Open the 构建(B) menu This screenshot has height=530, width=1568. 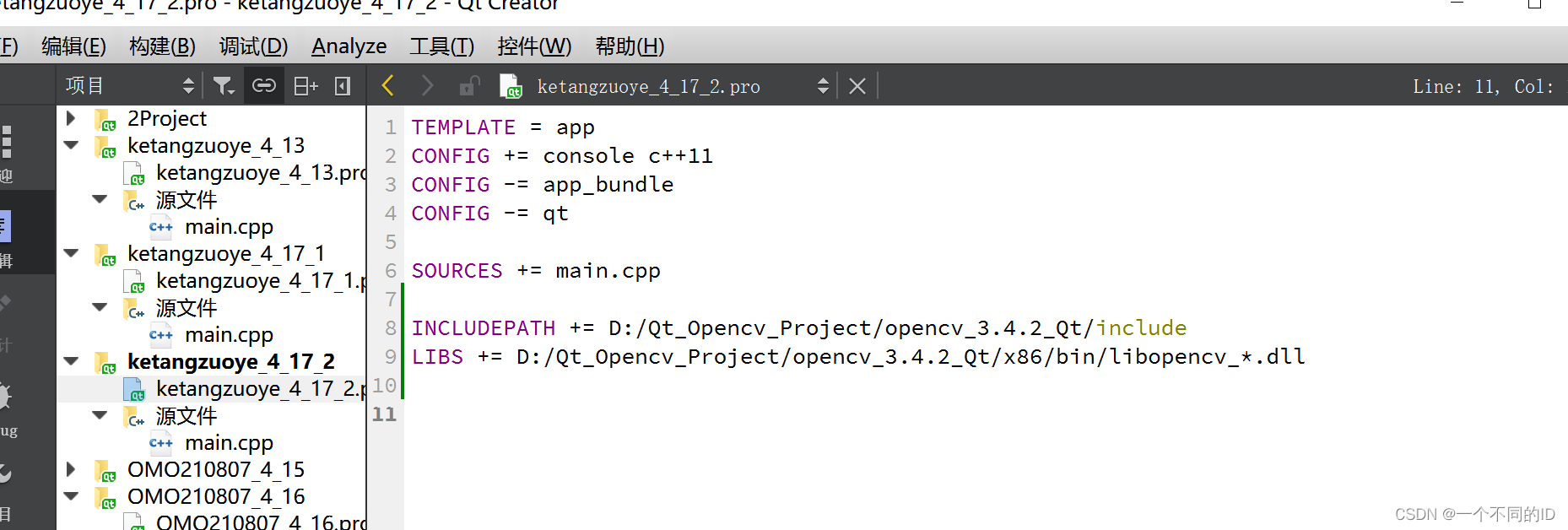162,46
